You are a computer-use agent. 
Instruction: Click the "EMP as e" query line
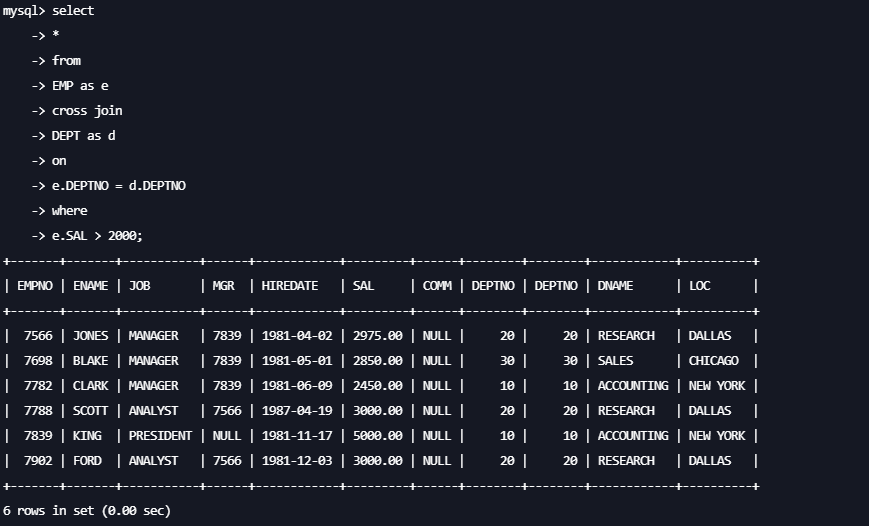coord(80,85)
